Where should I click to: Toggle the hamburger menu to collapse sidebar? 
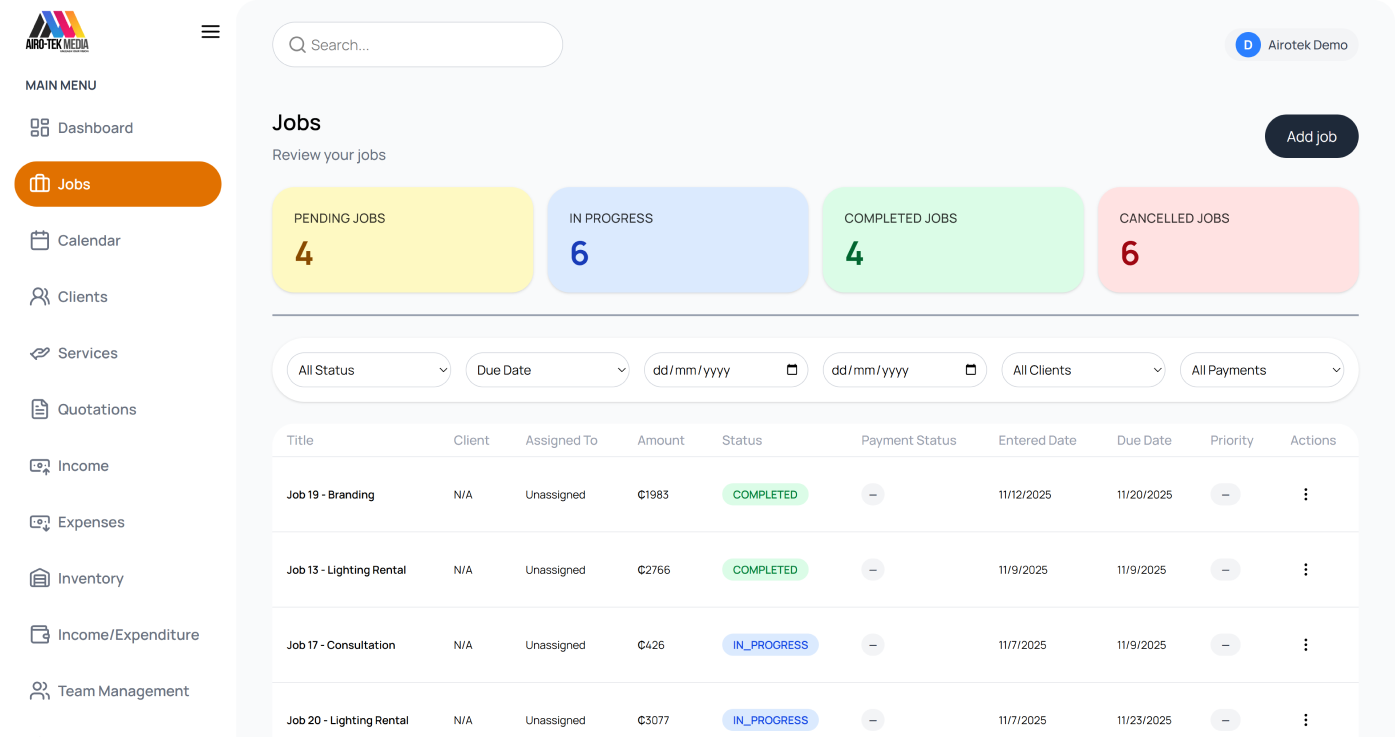click(210, 31)
